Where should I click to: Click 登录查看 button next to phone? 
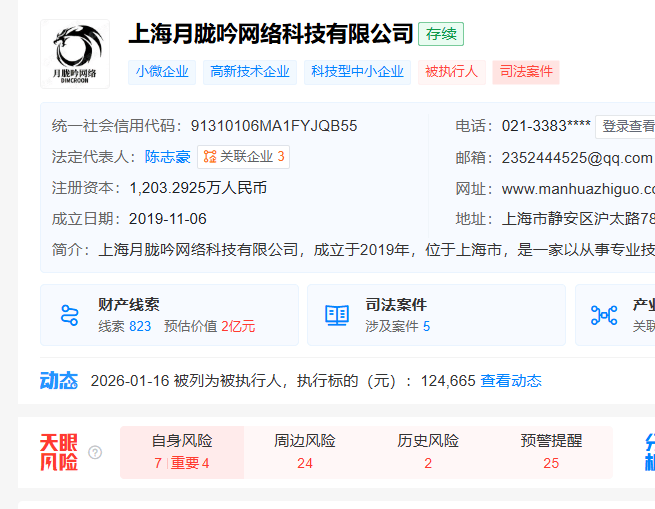click(627, 126)
